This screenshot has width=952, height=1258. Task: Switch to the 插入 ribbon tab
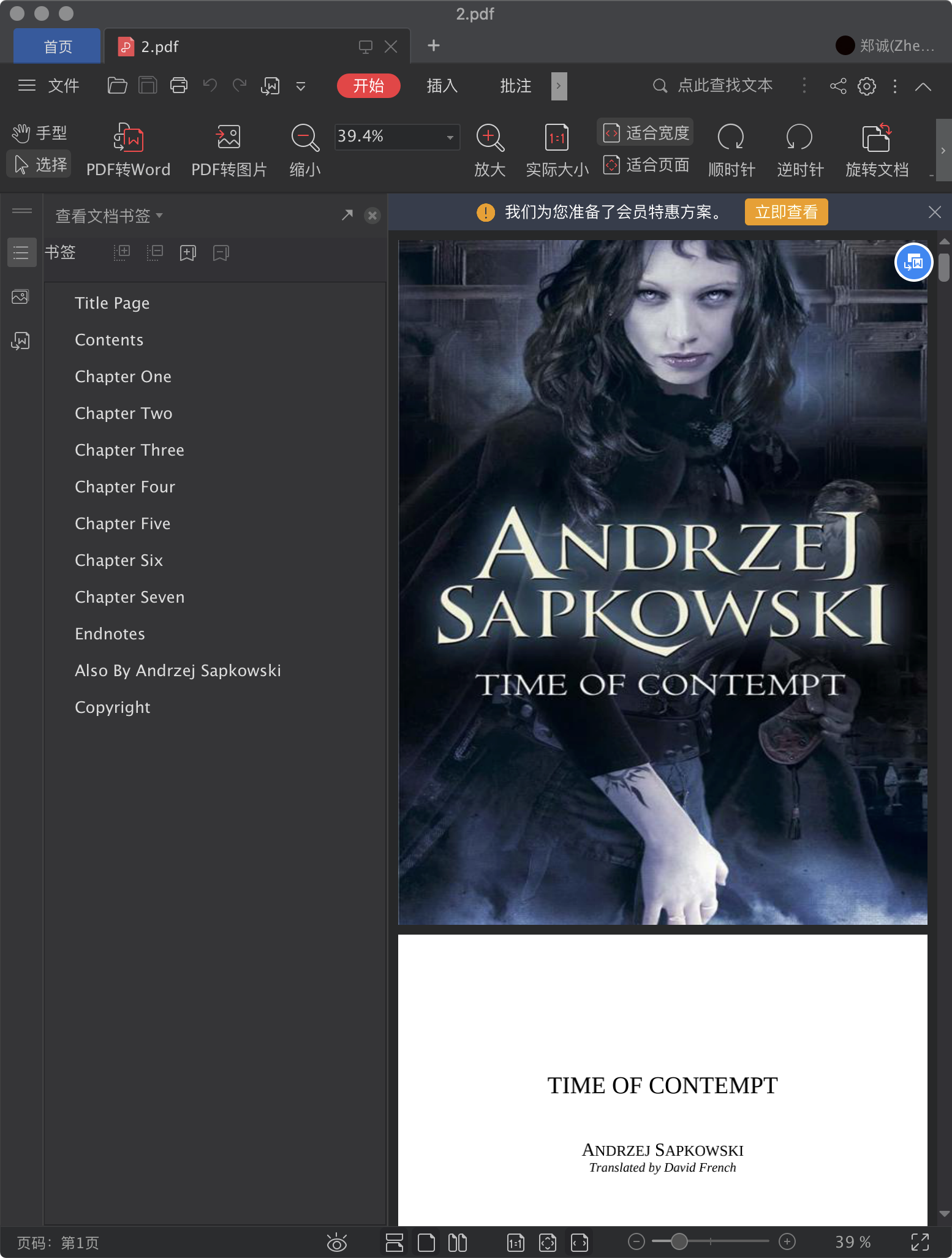coord(442,86)
